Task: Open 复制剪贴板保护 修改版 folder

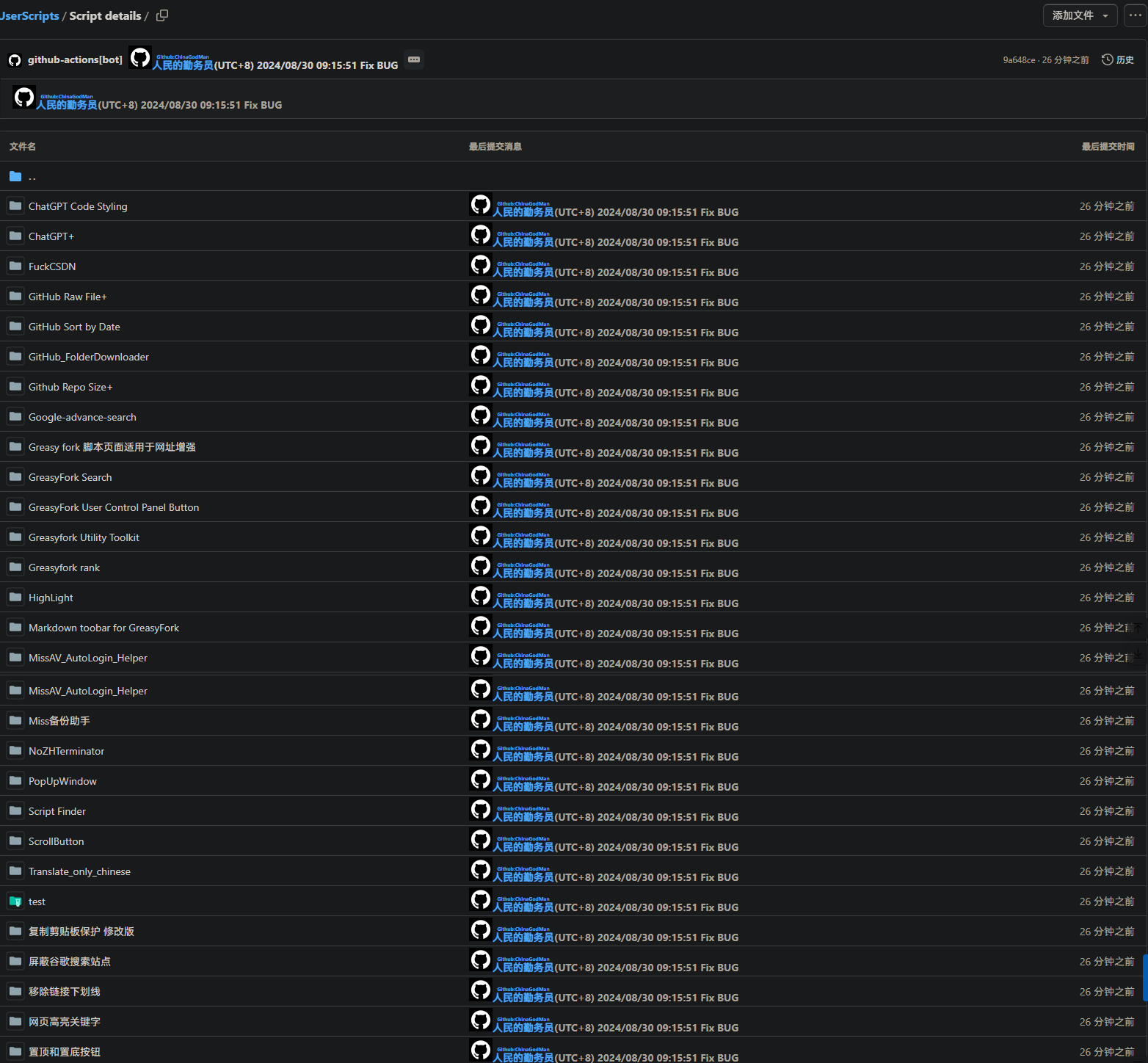Action: (81, 932)
